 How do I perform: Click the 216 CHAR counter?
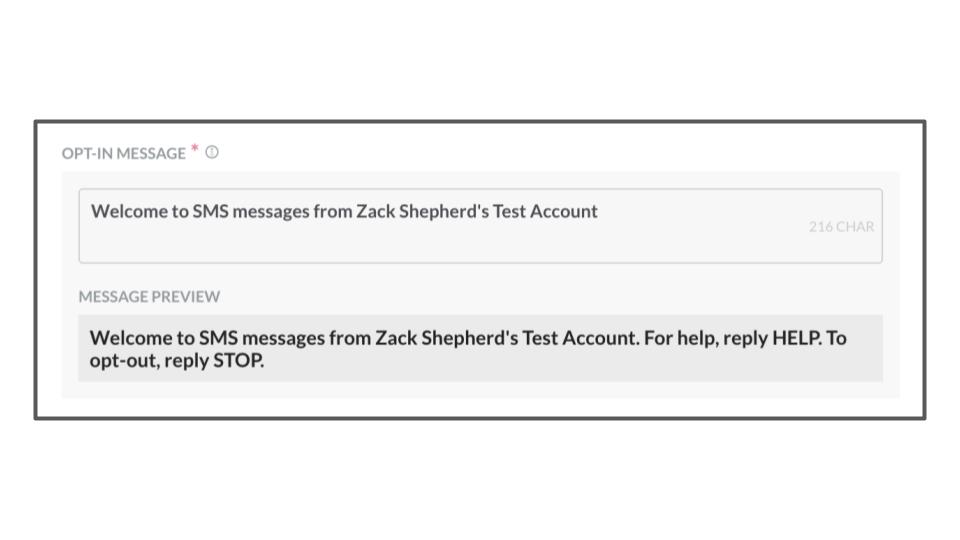pyautogui.click(x=841, y=227)
